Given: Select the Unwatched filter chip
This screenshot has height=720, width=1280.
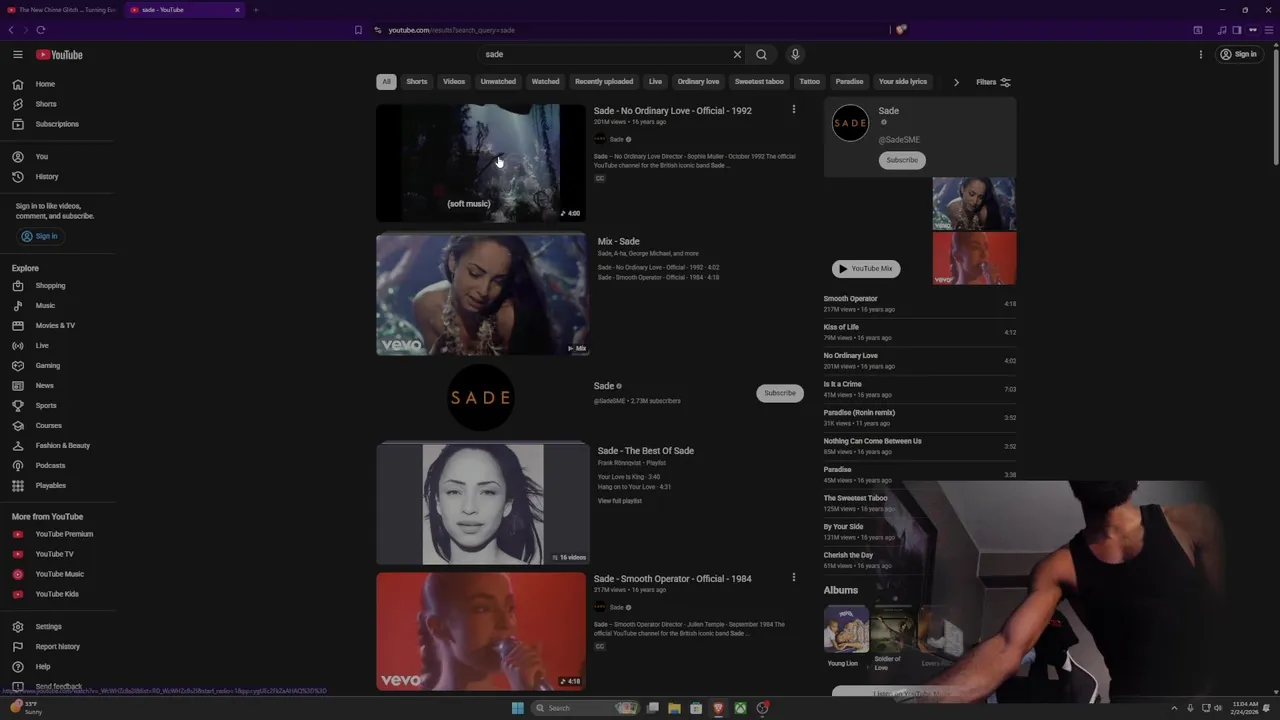Looking at the screenshot, I should [x=498, y=82].
